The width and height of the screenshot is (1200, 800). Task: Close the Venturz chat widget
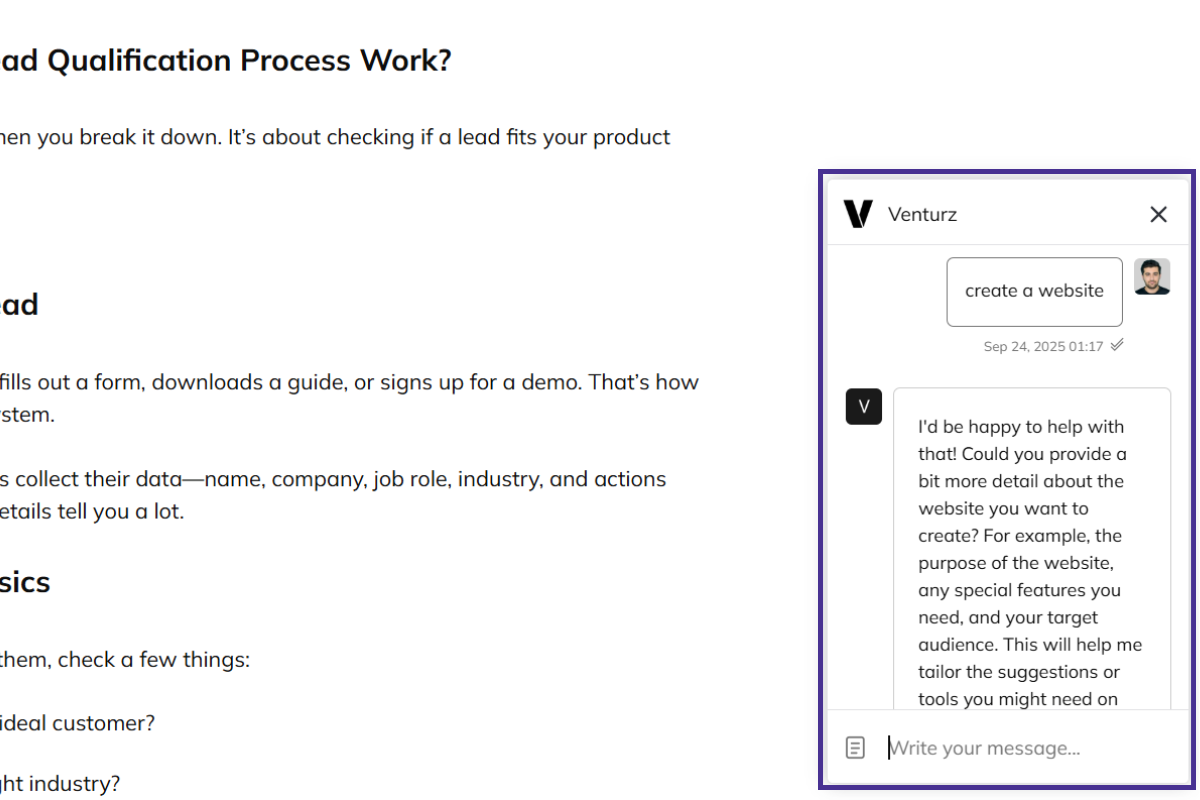[x=1158, y=214]
